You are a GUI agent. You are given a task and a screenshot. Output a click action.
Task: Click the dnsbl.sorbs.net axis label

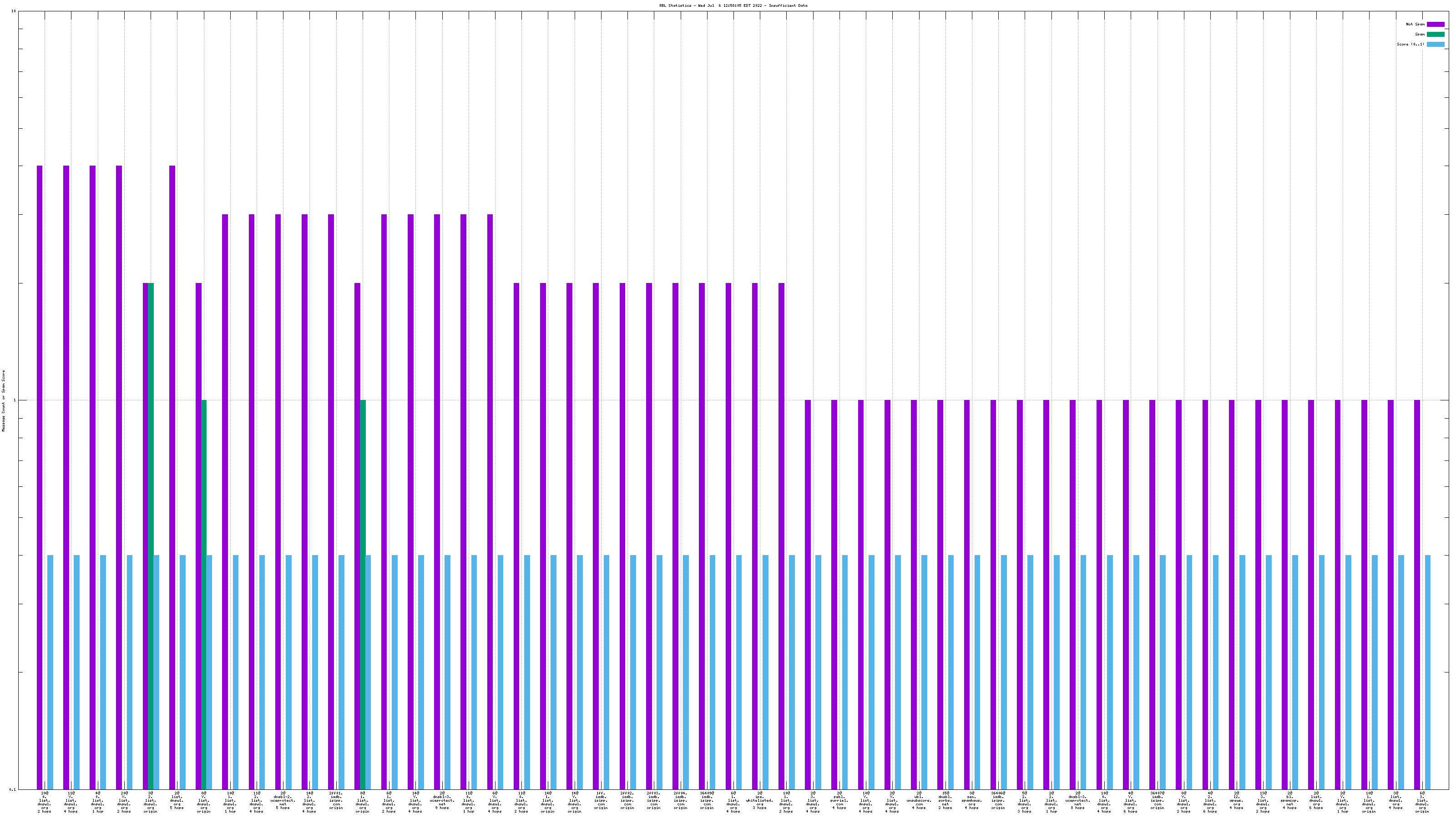[x=945, y=801]
